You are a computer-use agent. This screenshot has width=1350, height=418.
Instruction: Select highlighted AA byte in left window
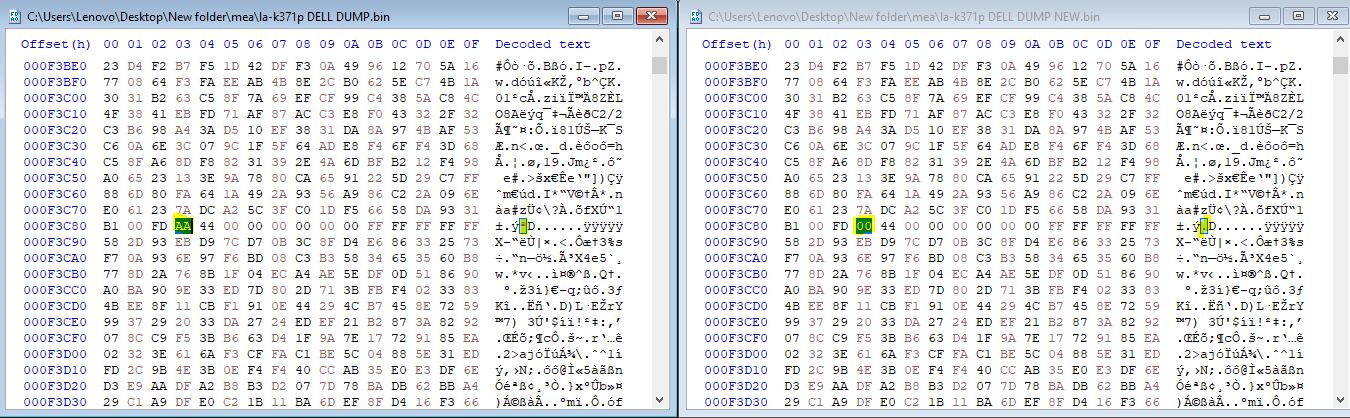click(183, 226)
